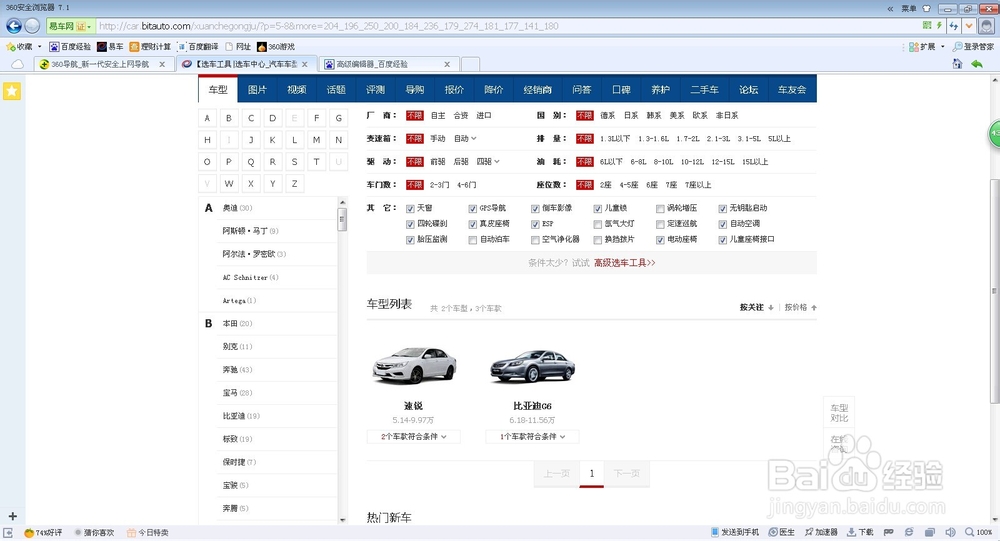Click the QR code icon in address bar
The image size is (1000, 541).
click(x=927, y=26)
